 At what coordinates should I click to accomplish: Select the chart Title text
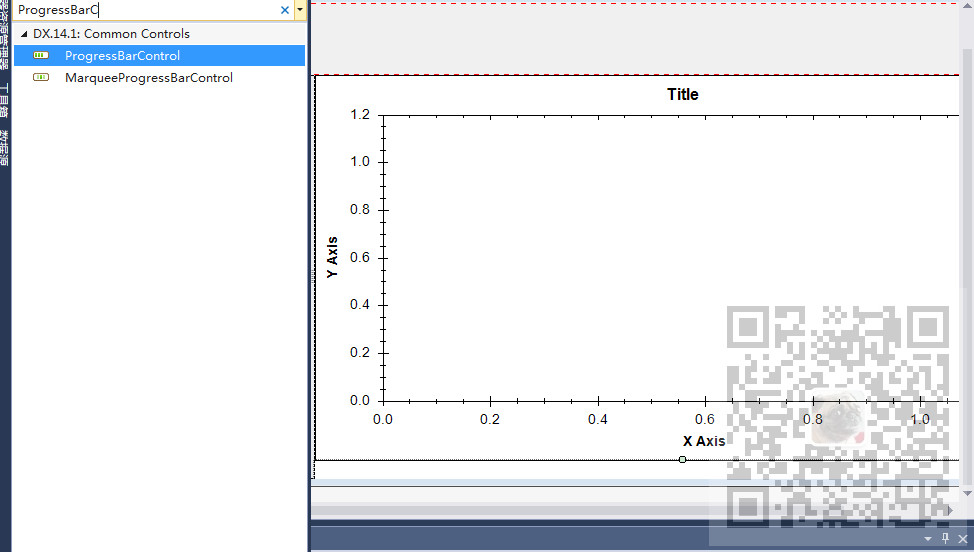coord(683,94)
